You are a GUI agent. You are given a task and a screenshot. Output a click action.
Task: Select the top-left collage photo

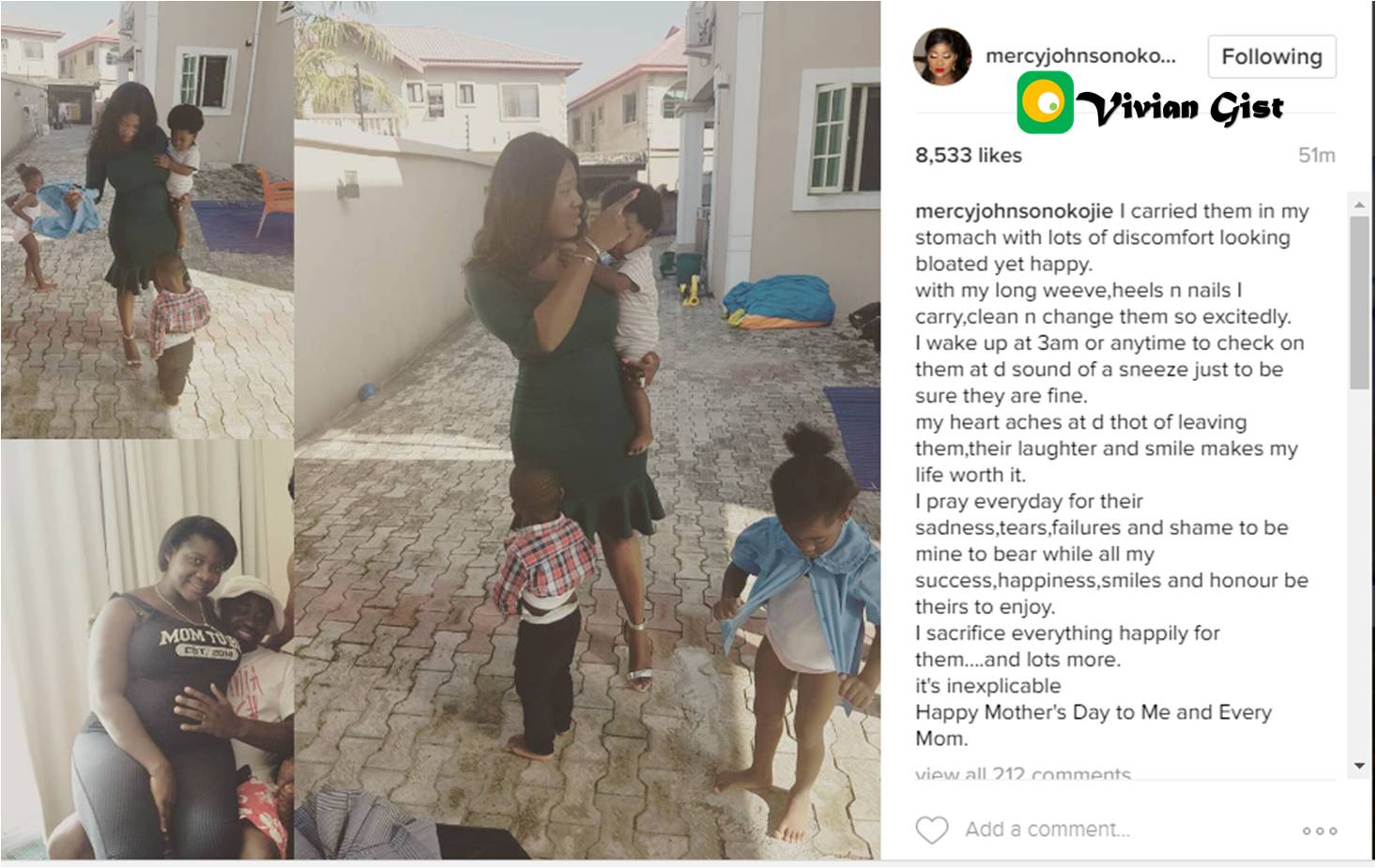(146, 219)
